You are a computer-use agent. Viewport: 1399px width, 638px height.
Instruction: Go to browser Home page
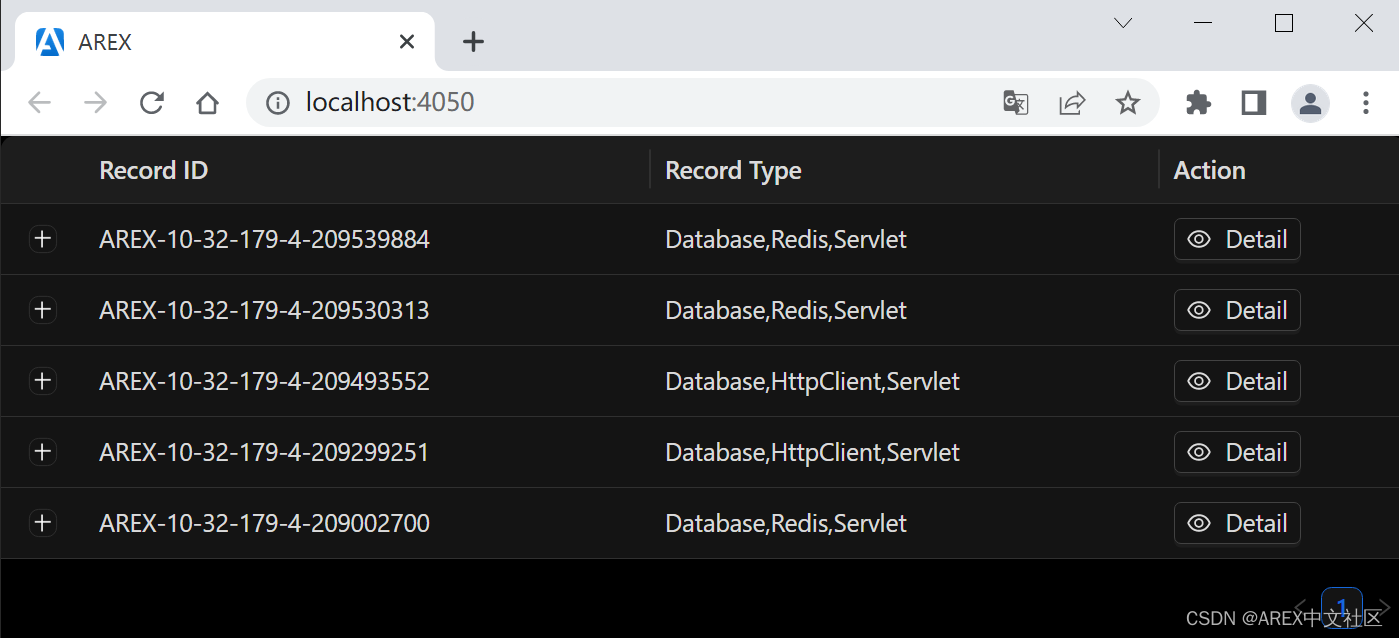[207, 102]
